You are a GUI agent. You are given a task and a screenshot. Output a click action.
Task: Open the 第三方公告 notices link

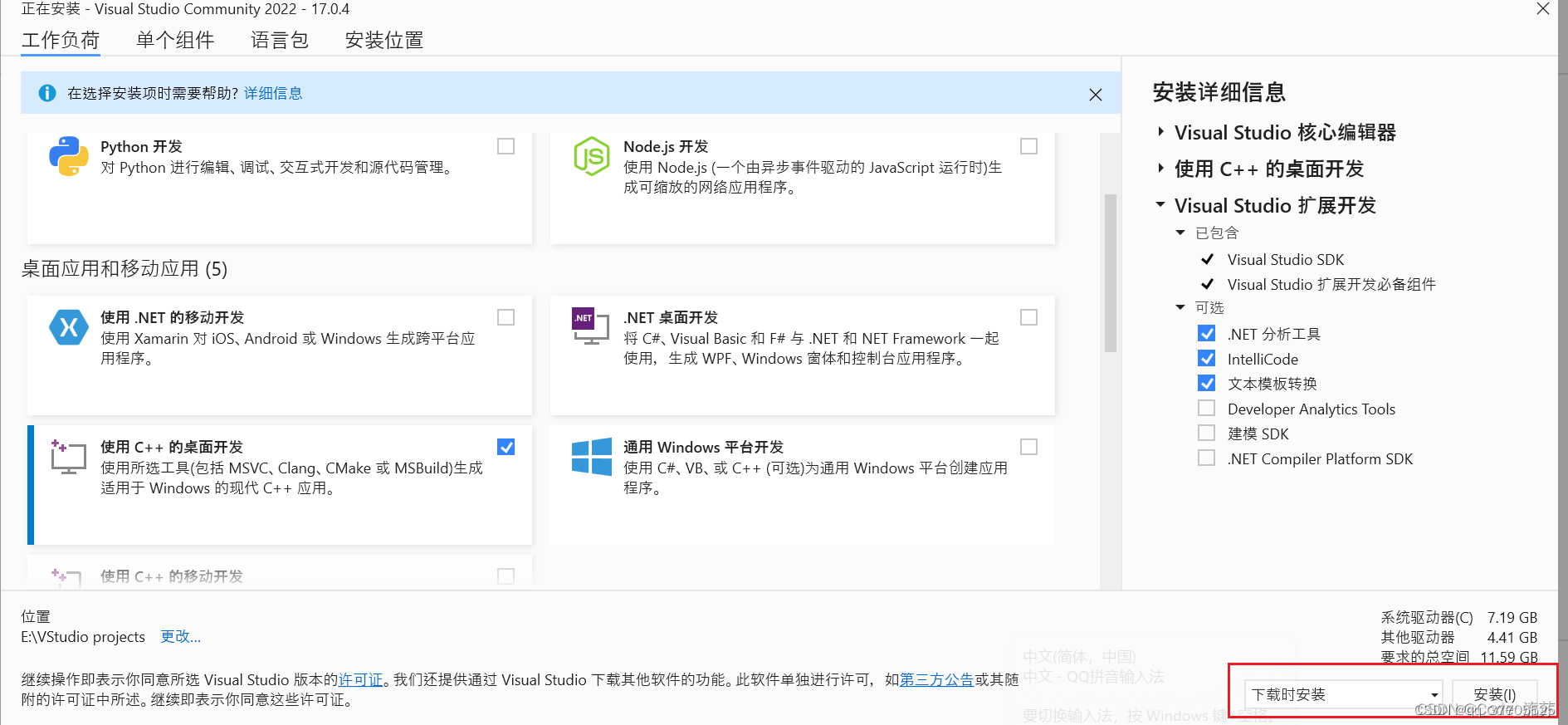[936, 680]
